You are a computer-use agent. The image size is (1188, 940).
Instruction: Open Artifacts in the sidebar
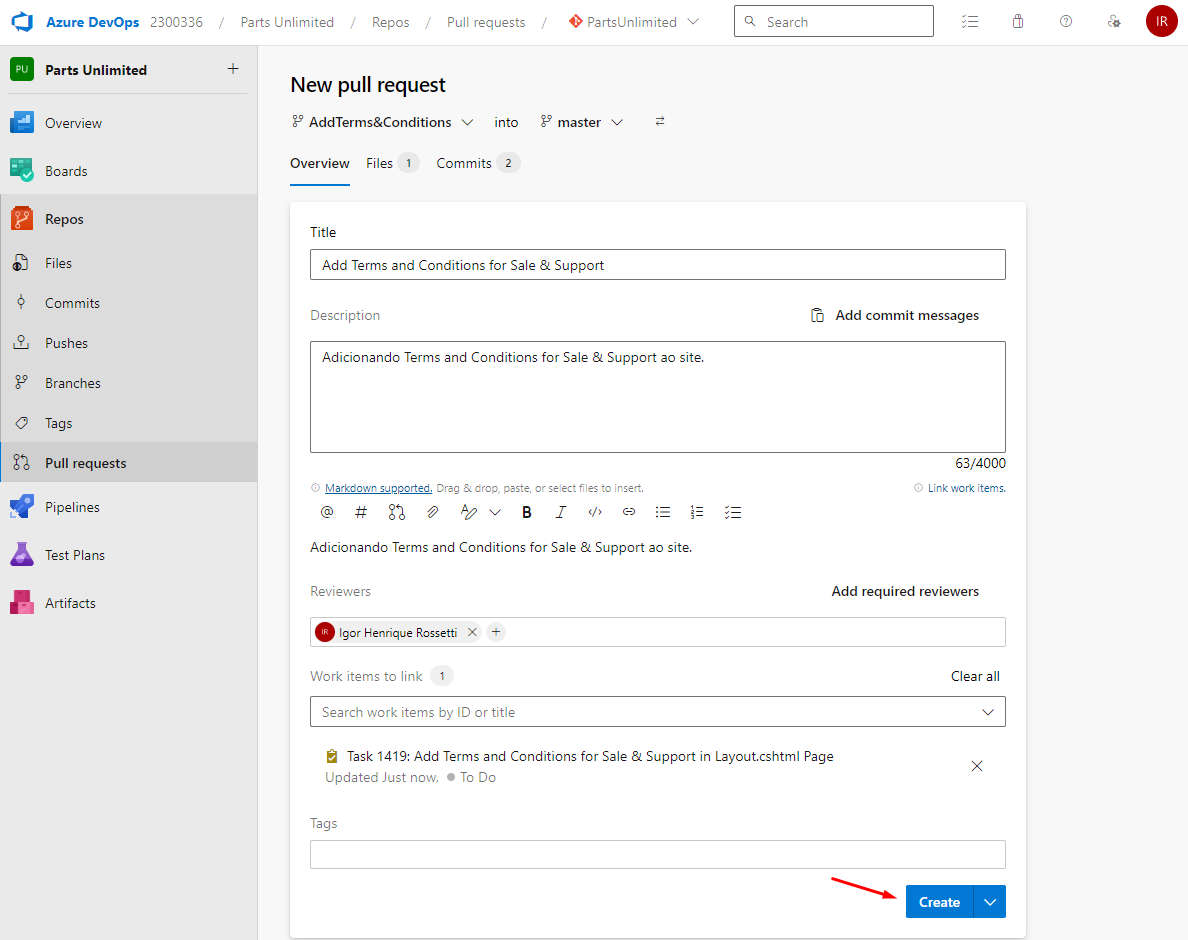point(129,603)
